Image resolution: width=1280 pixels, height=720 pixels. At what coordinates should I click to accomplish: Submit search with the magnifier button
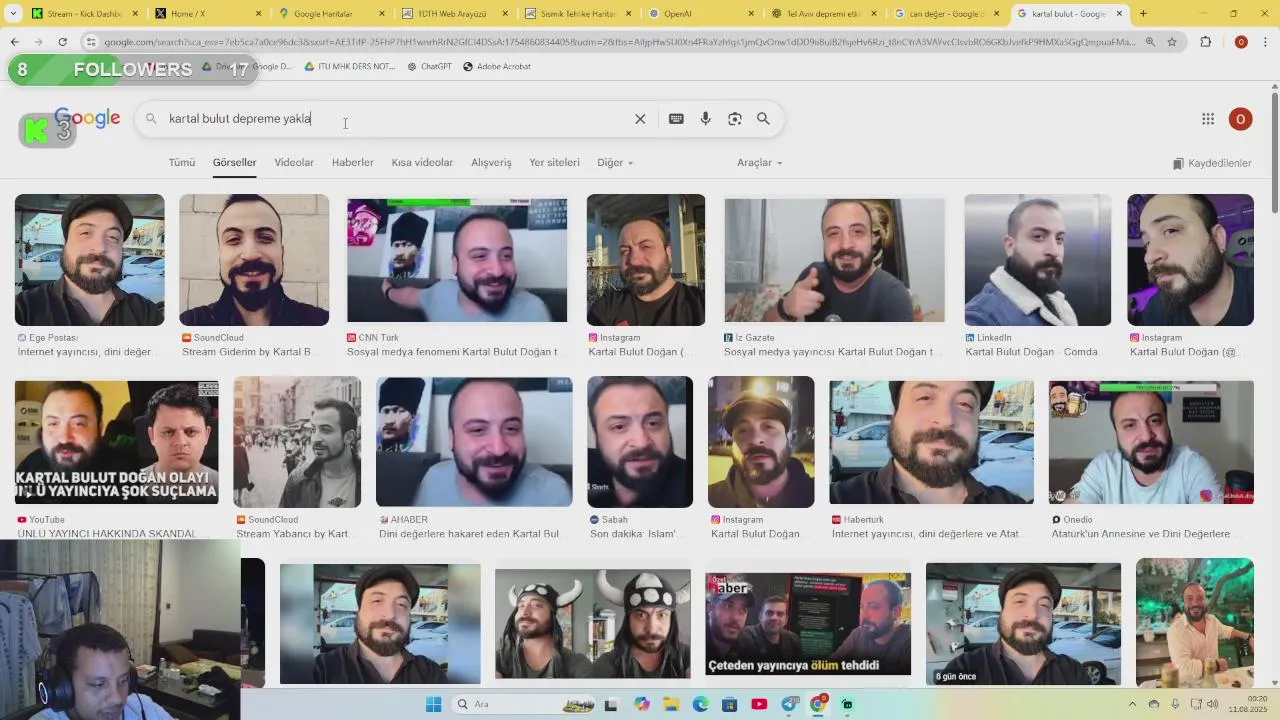pos(763,119)
